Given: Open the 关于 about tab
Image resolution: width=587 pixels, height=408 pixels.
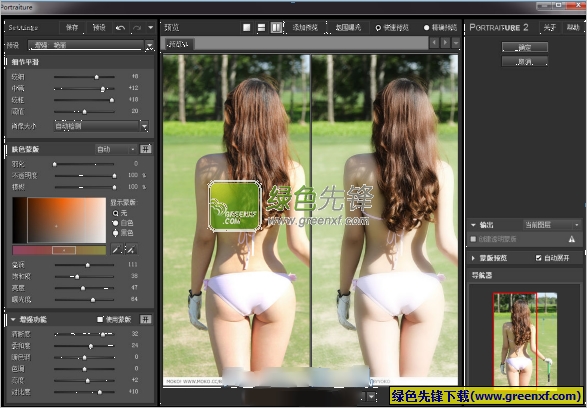Looking at the screenshot, I should (x=550, y=28).
